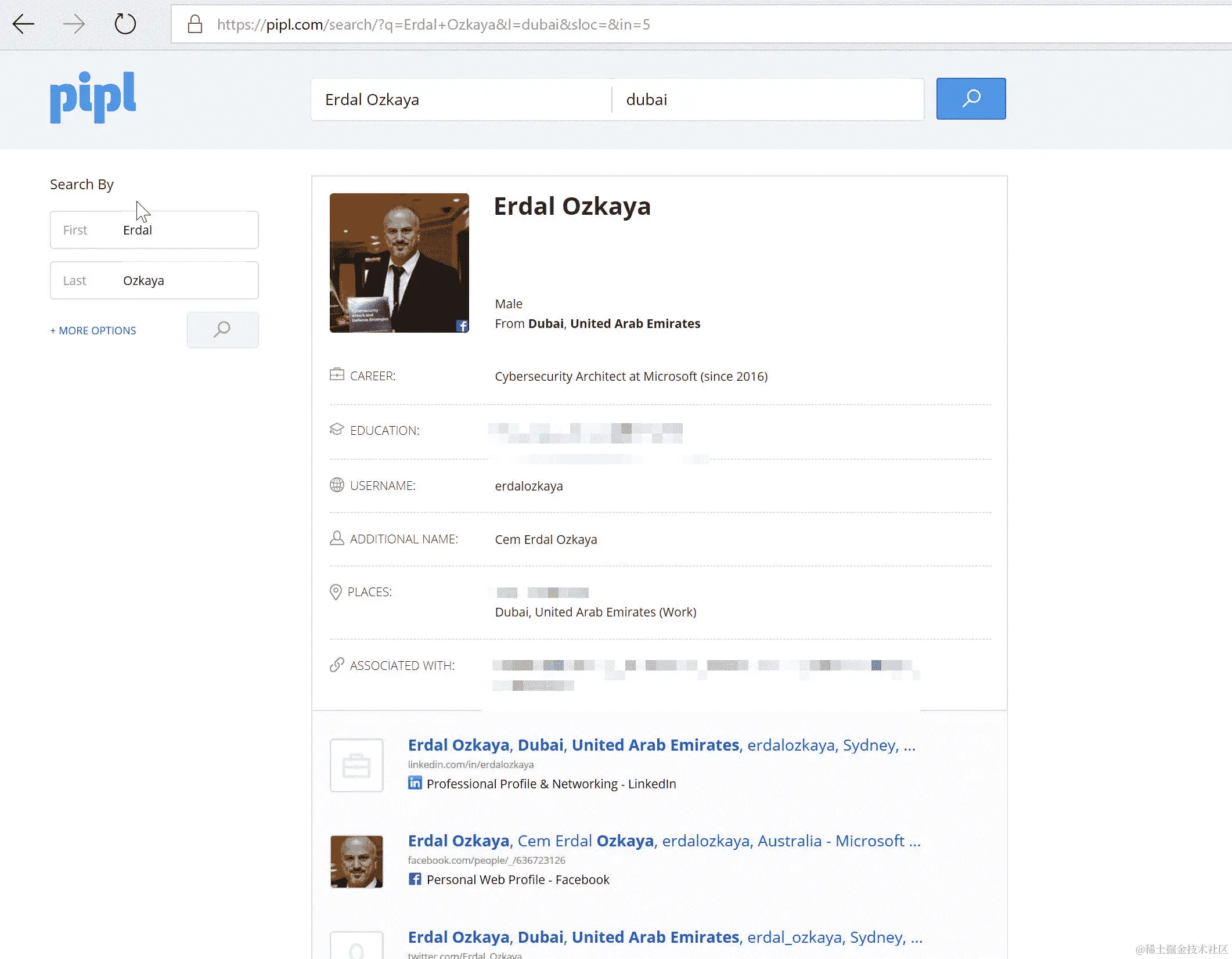Screen dimensions: 1232x959
Task: Click the browser forward arrow
Action: click(x=74, y=24)
